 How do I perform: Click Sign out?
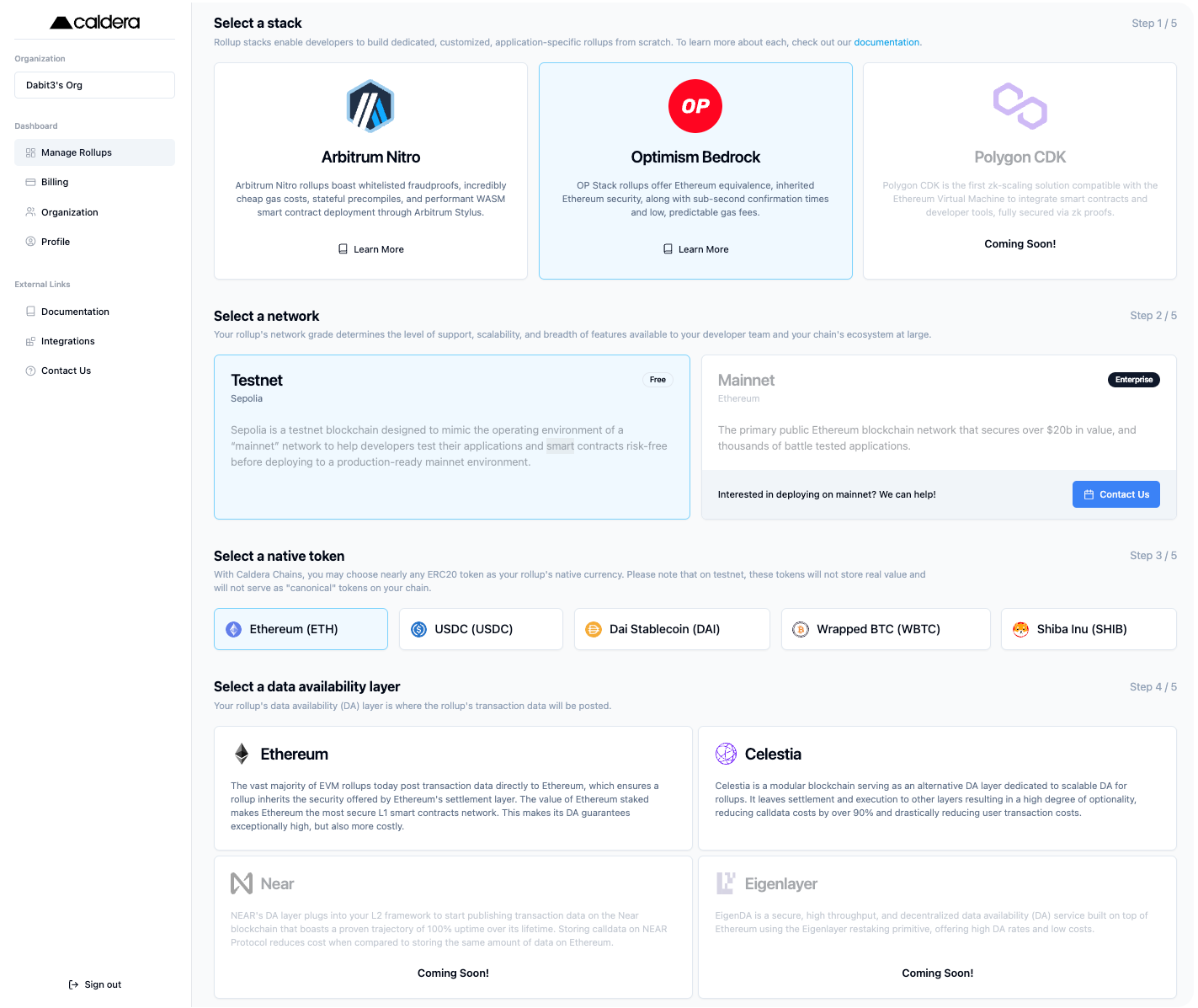coord(94,984)
